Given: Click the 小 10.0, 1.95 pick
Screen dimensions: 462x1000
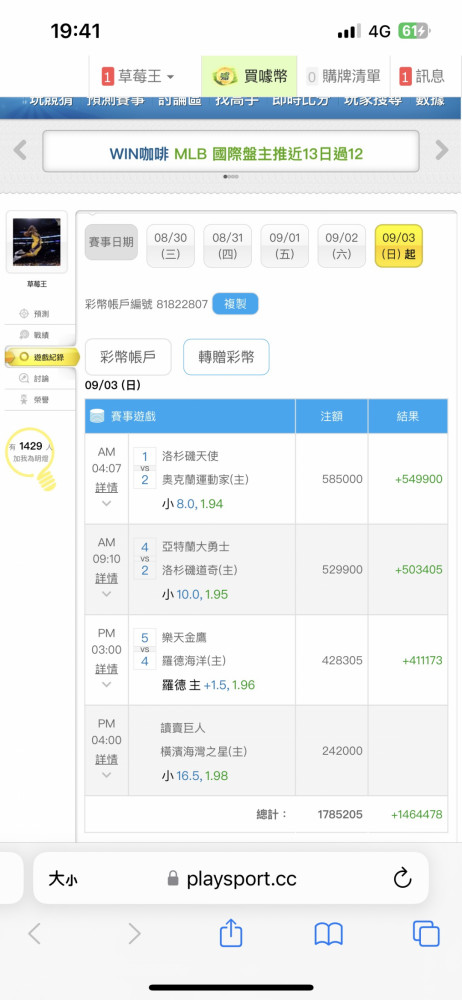Looking at the screenshot, I should (x=195, y=594).
